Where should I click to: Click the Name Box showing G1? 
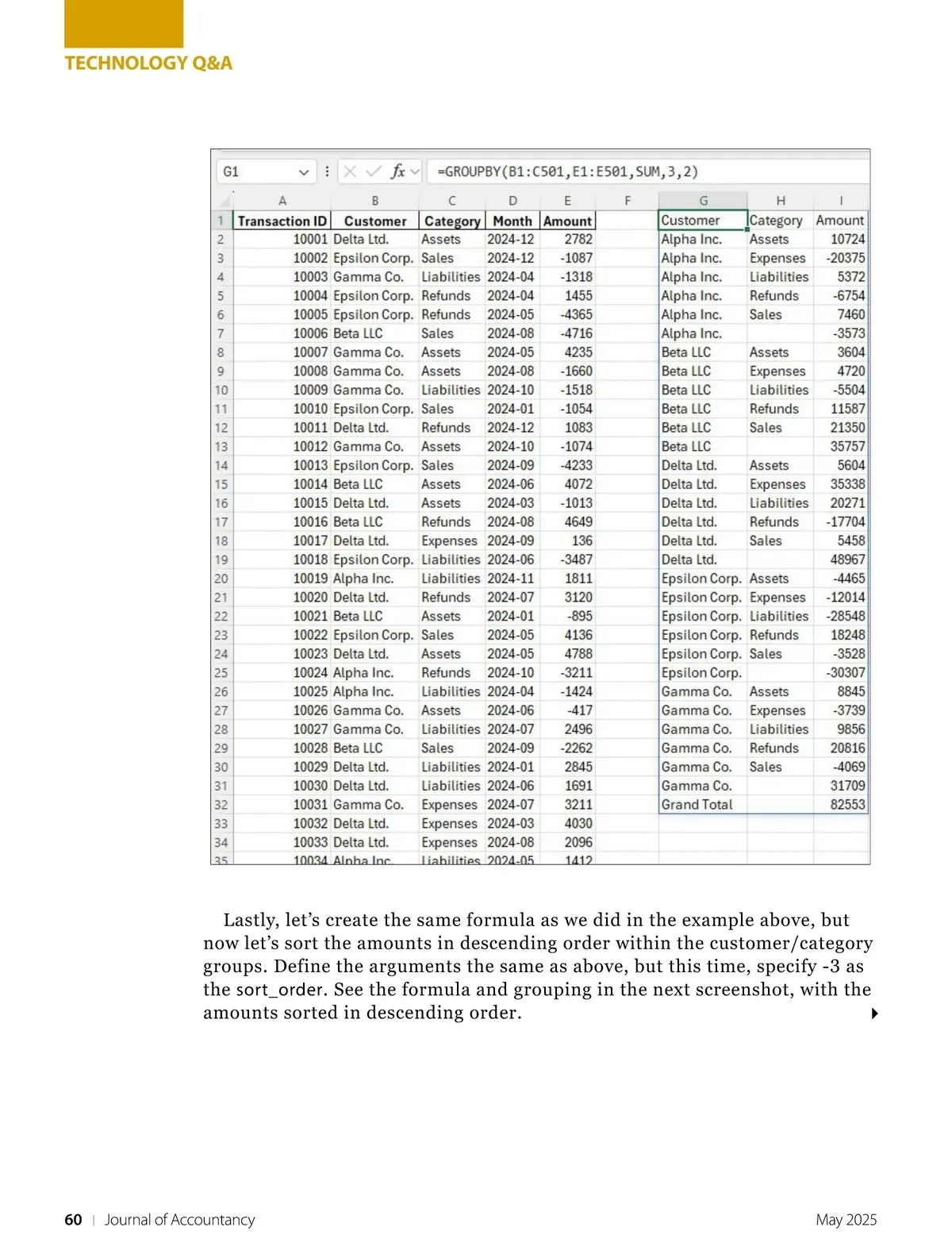point(258,171)
